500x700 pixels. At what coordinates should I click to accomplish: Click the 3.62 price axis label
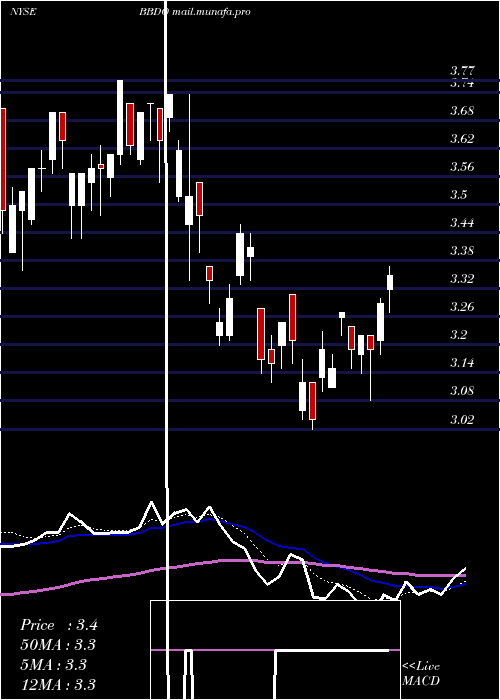462,139
